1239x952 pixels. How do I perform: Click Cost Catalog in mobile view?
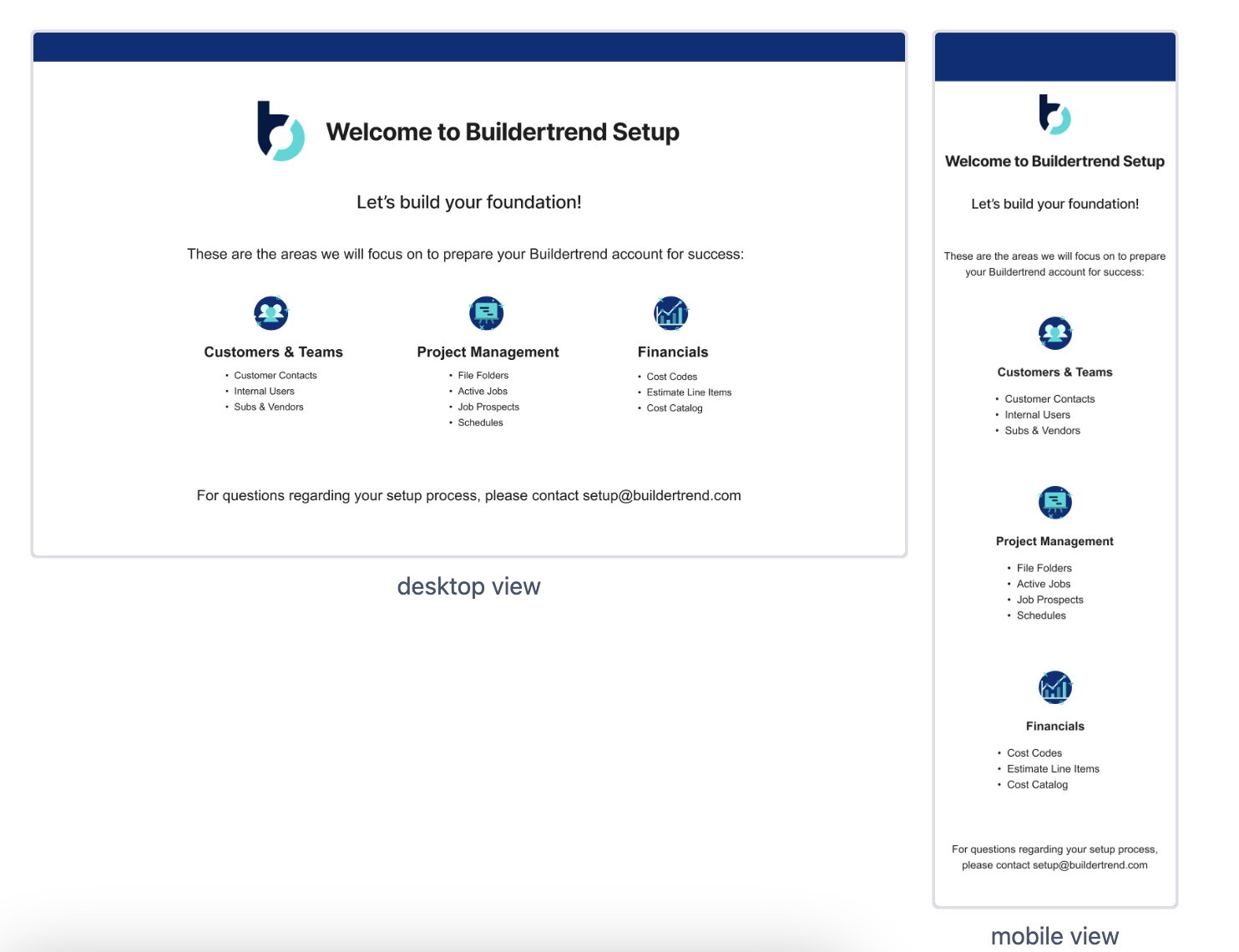coord(1037,785)
